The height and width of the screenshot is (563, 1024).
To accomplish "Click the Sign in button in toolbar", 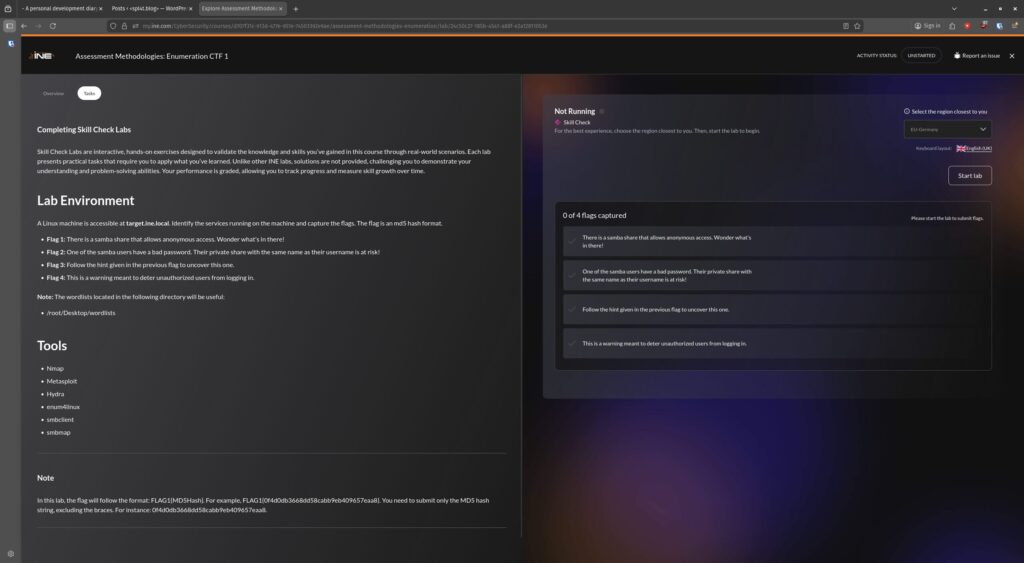I will pyautogui.click(x=927, y=25).
